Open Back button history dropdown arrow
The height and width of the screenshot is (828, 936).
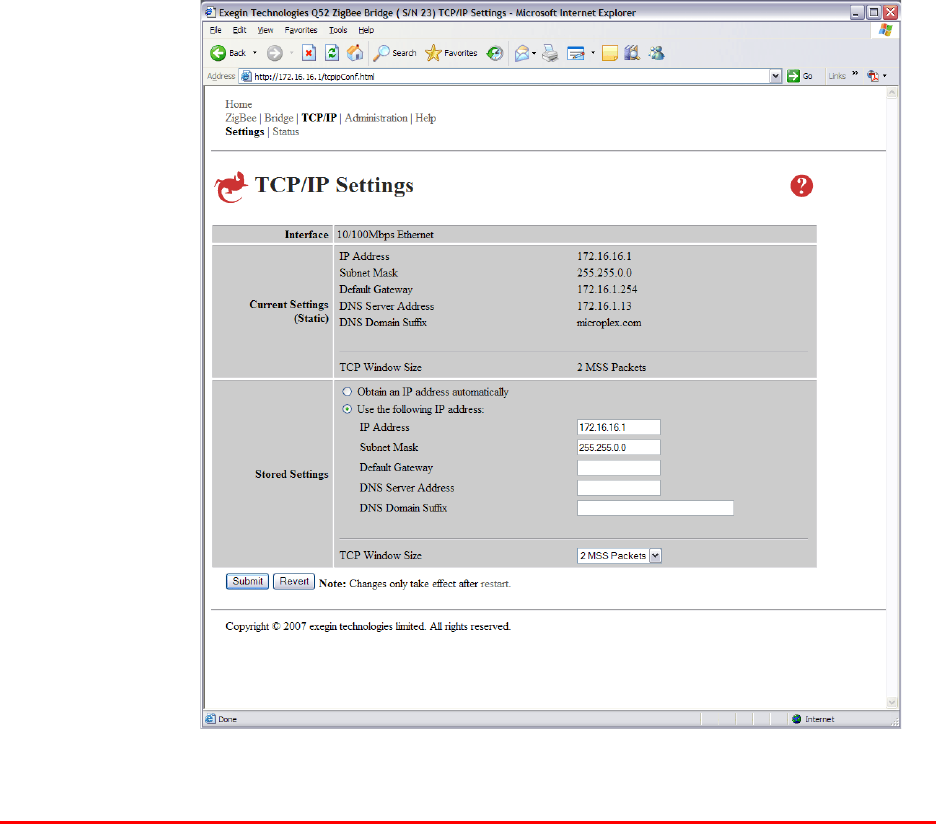(255, 53)
